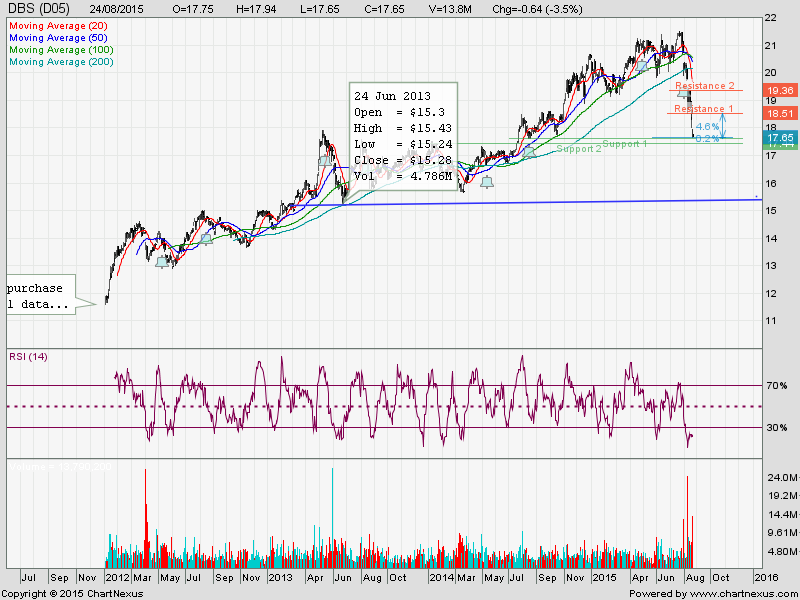800x600 pixels.
Task: Click the 2015 year label on time axis
Action: (x=605, y=578)
